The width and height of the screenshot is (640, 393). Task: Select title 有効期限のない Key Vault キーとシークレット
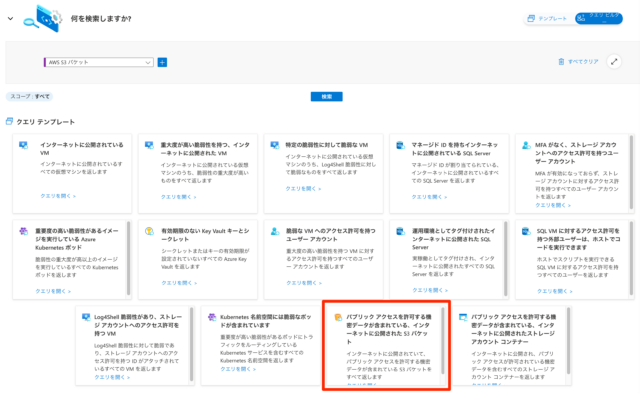[205, 235]
